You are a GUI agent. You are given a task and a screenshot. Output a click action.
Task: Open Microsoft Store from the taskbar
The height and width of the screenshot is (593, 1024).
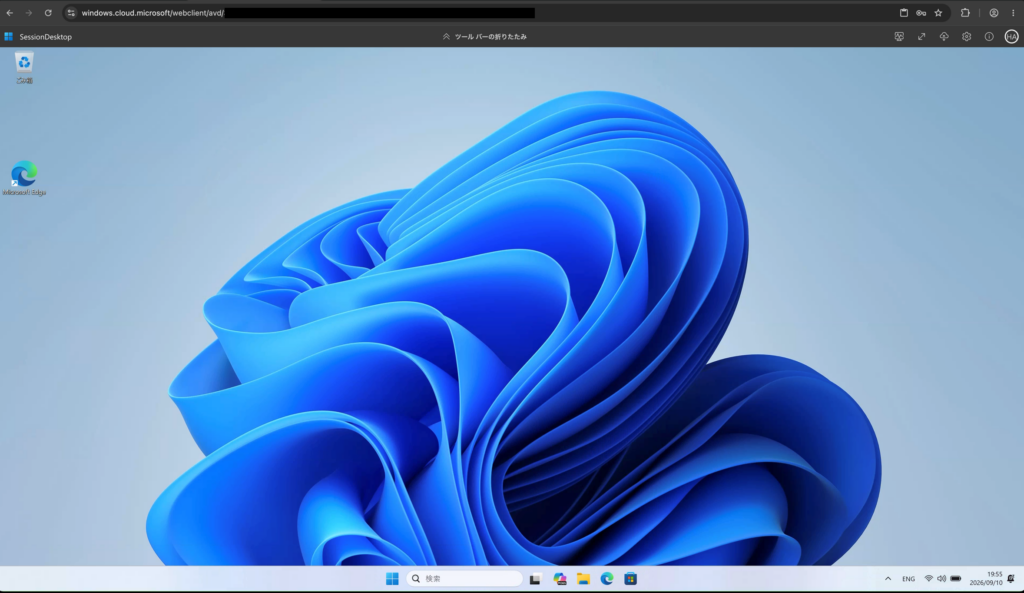pos(630,579)
